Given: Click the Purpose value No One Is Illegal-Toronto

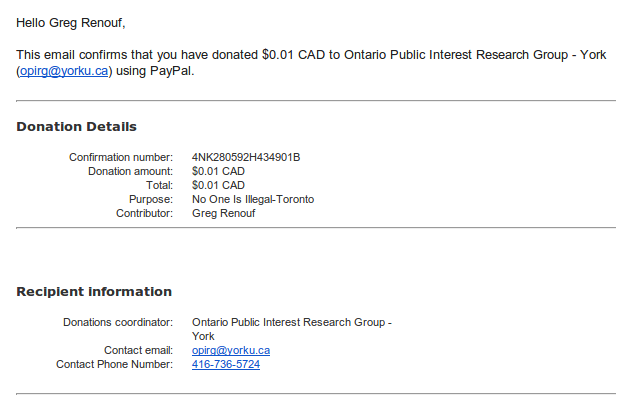Looking at the screenshot, I should [x=253, y=199].
